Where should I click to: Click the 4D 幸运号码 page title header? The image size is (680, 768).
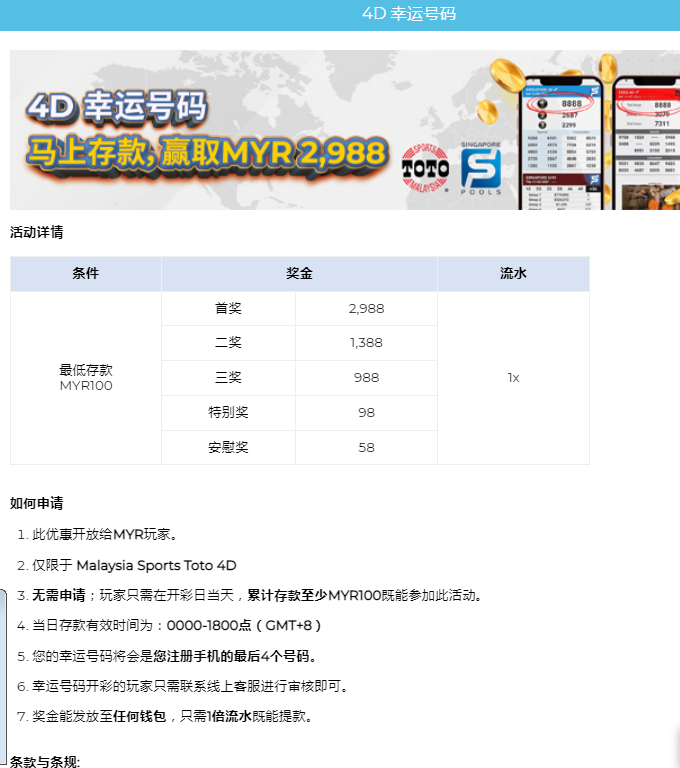[x=409, y=14]
